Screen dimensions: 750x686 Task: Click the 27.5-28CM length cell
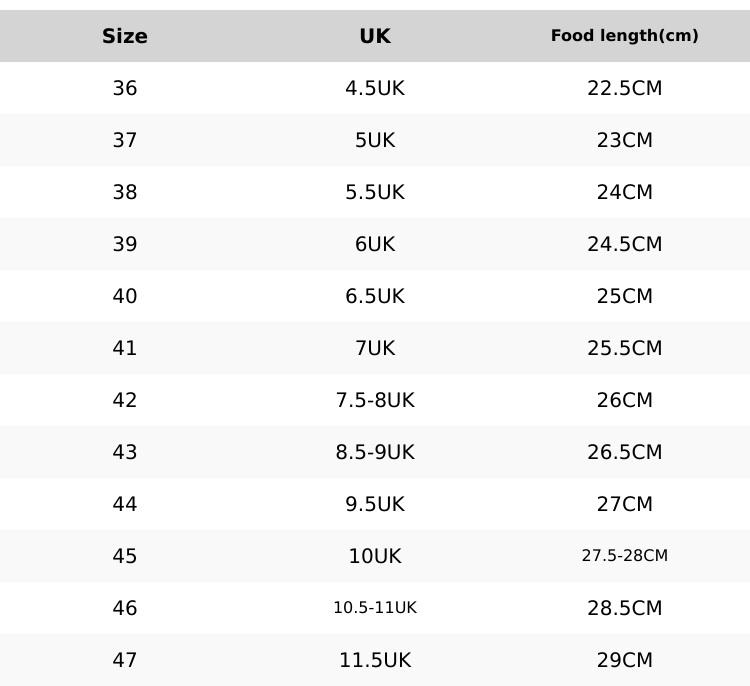pos(625,555)
